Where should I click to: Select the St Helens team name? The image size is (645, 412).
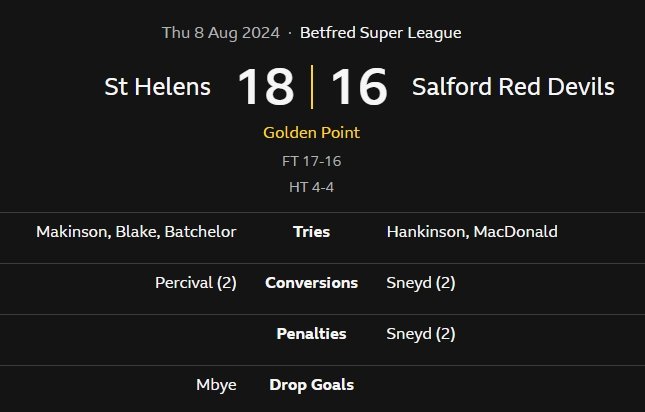click(158, 87)
